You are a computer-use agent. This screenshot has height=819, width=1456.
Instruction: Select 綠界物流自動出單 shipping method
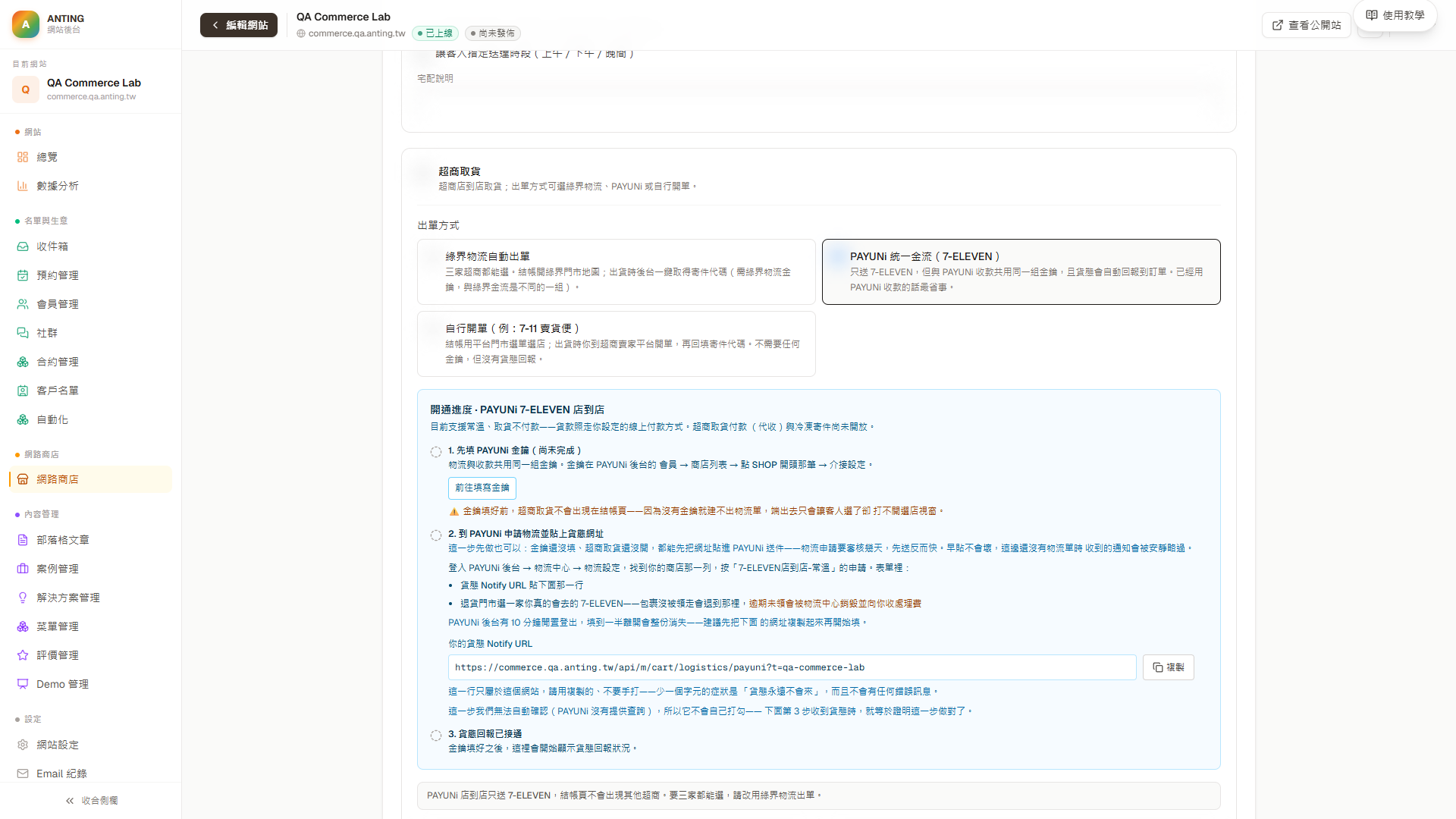[617, 271]
